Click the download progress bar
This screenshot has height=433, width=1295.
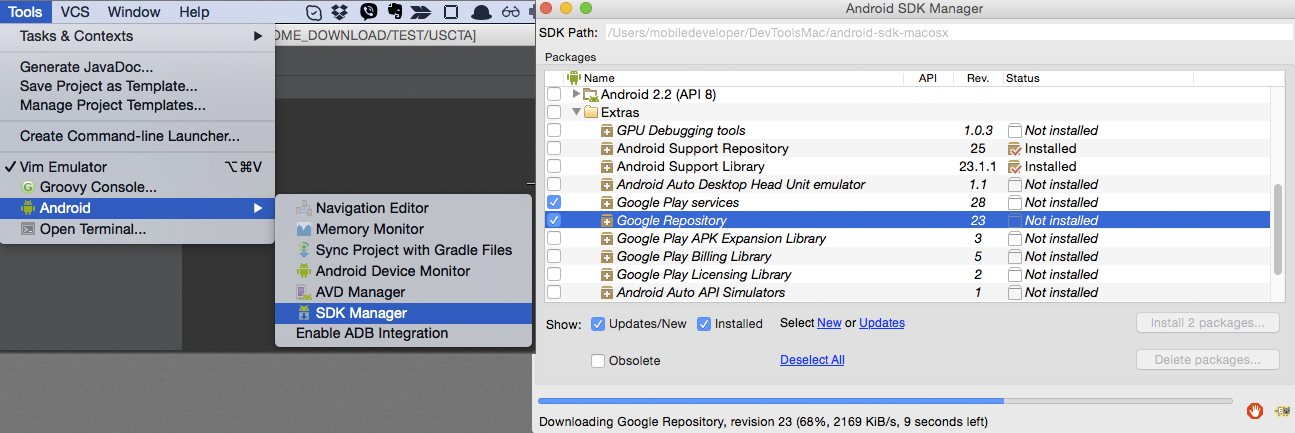tap(885, 401)
